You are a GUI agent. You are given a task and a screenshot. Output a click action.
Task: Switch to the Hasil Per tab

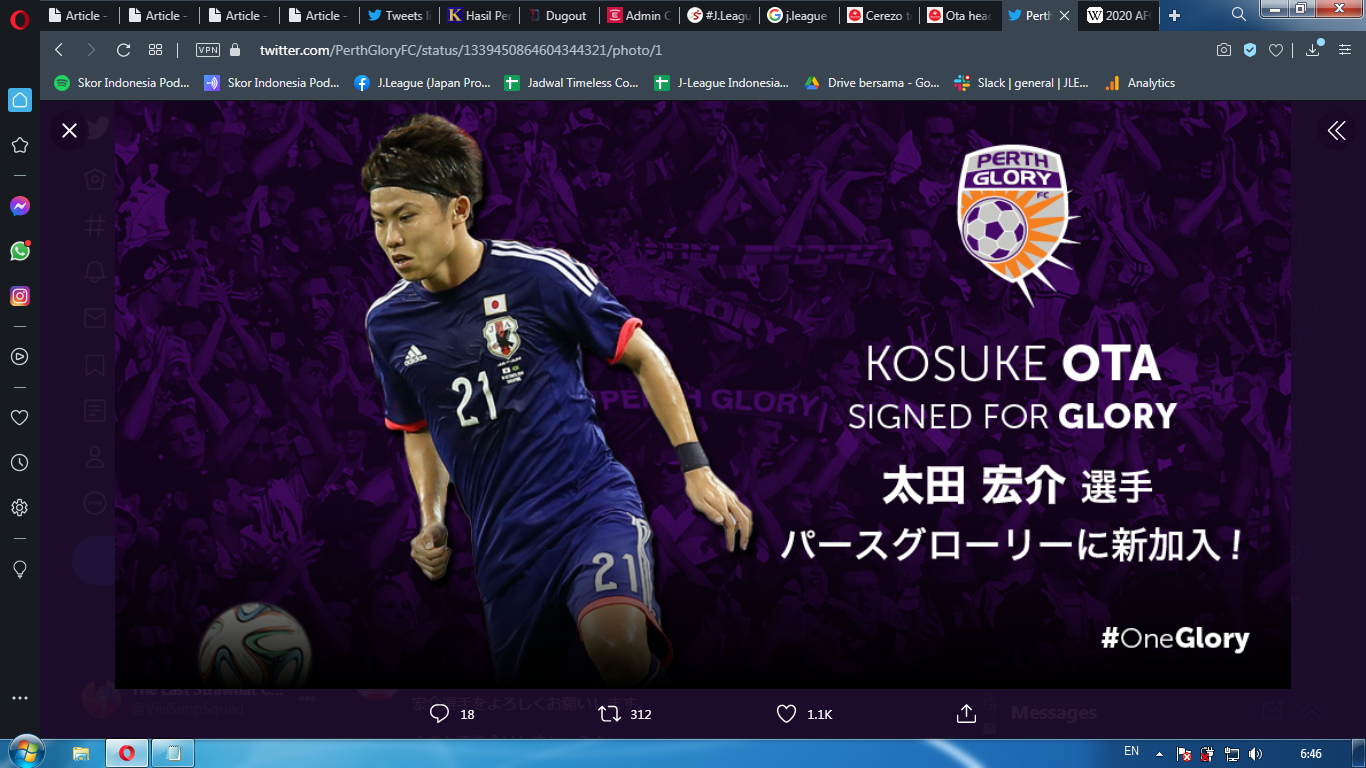point(480,15)
